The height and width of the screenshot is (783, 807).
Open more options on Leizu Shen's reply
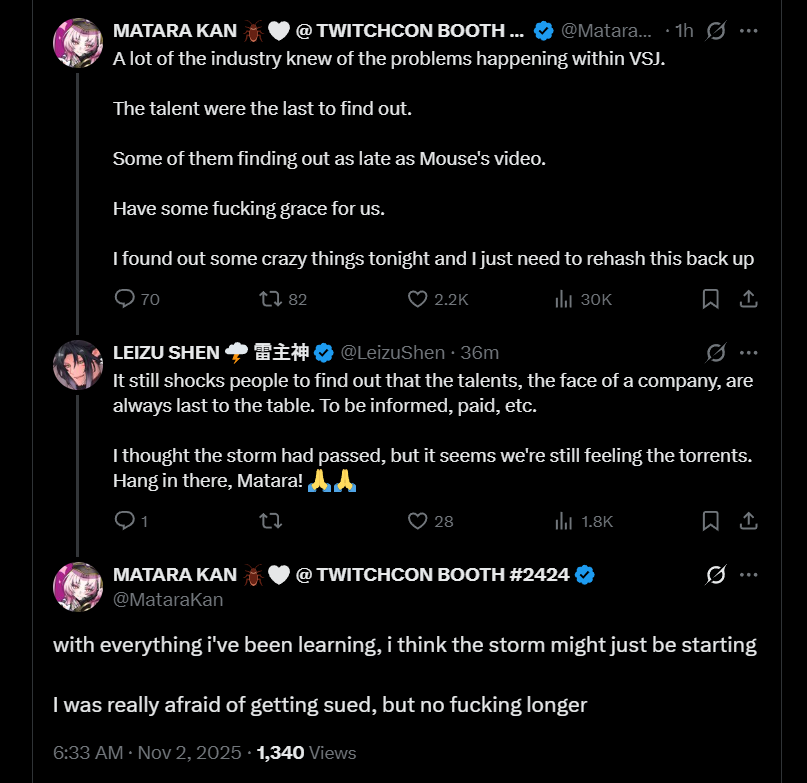tap(748, 352)
